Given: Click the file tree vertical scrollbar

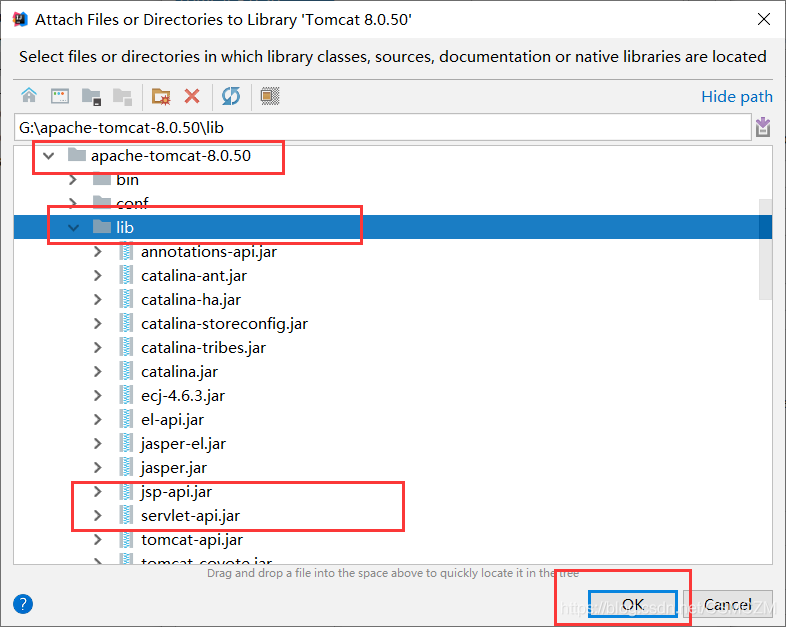Looking at the screenshot, I should (x=765, y=249).
